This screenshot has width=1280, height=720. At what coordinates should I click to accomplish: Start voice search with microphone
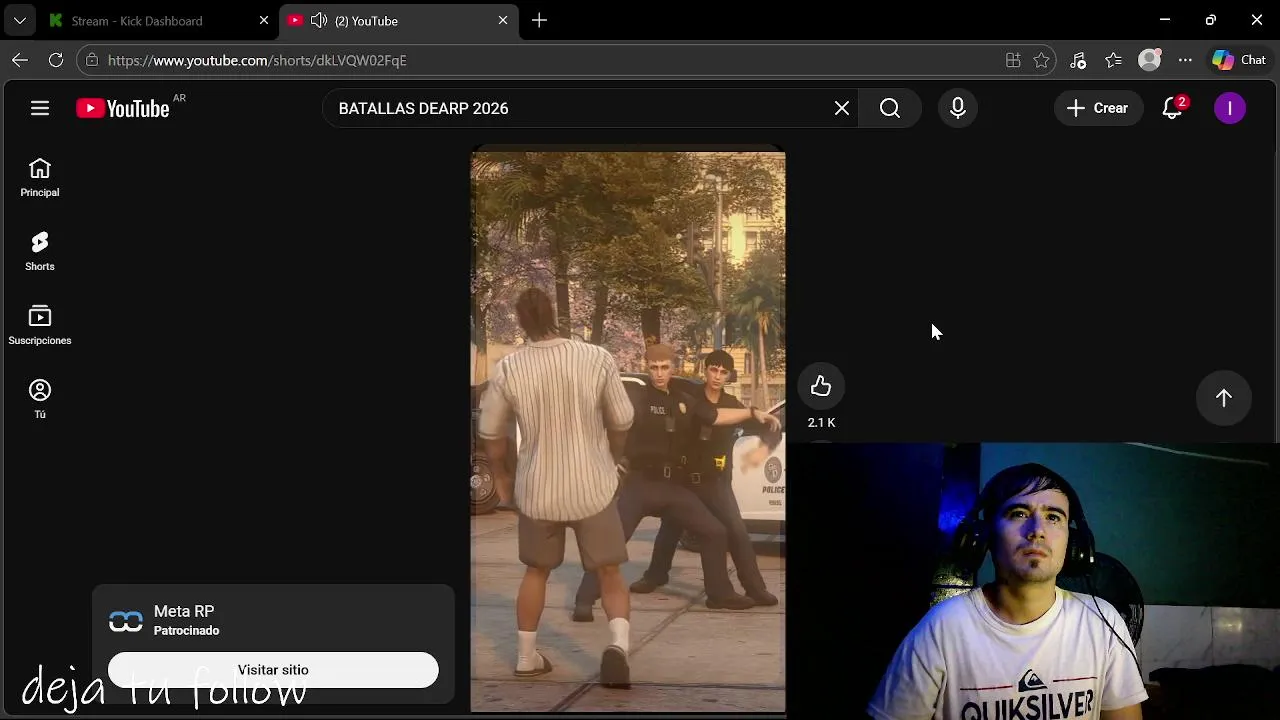[x=958, y=108]
